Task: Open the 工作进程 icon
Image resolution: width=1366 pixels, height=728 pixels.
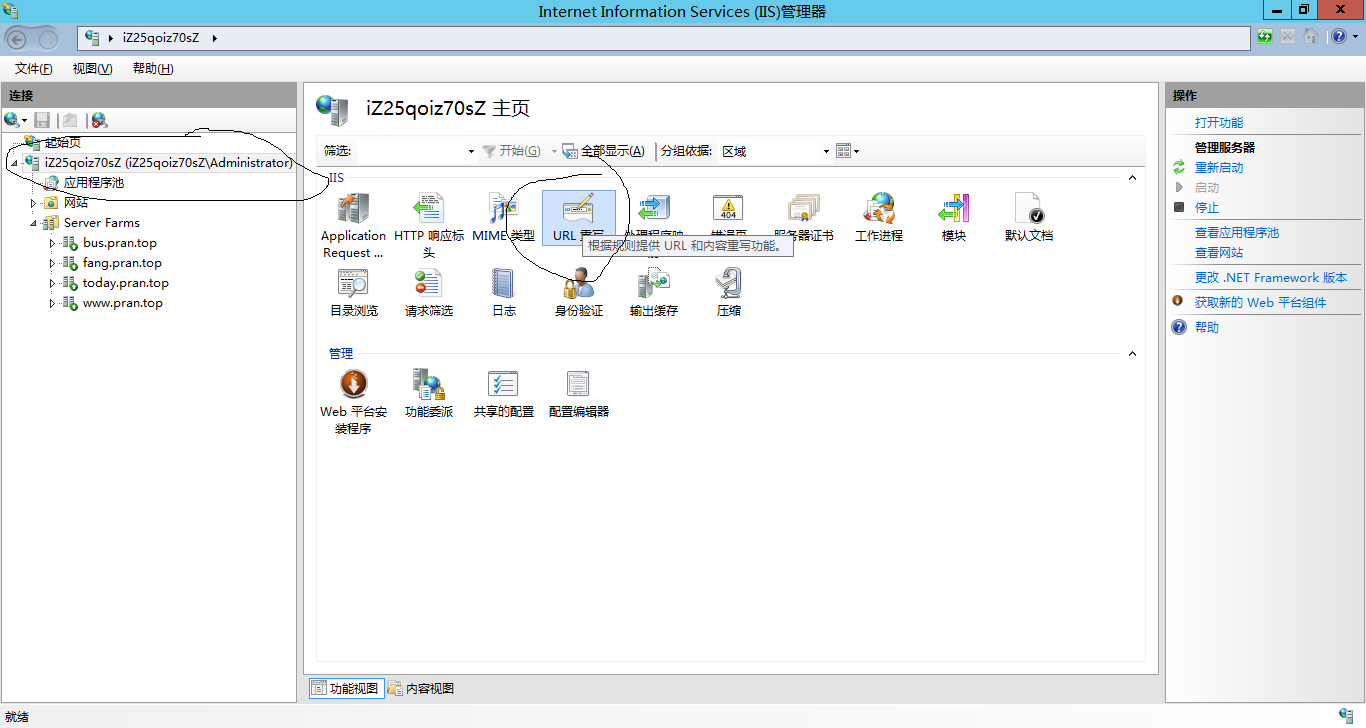Action: 878,209
